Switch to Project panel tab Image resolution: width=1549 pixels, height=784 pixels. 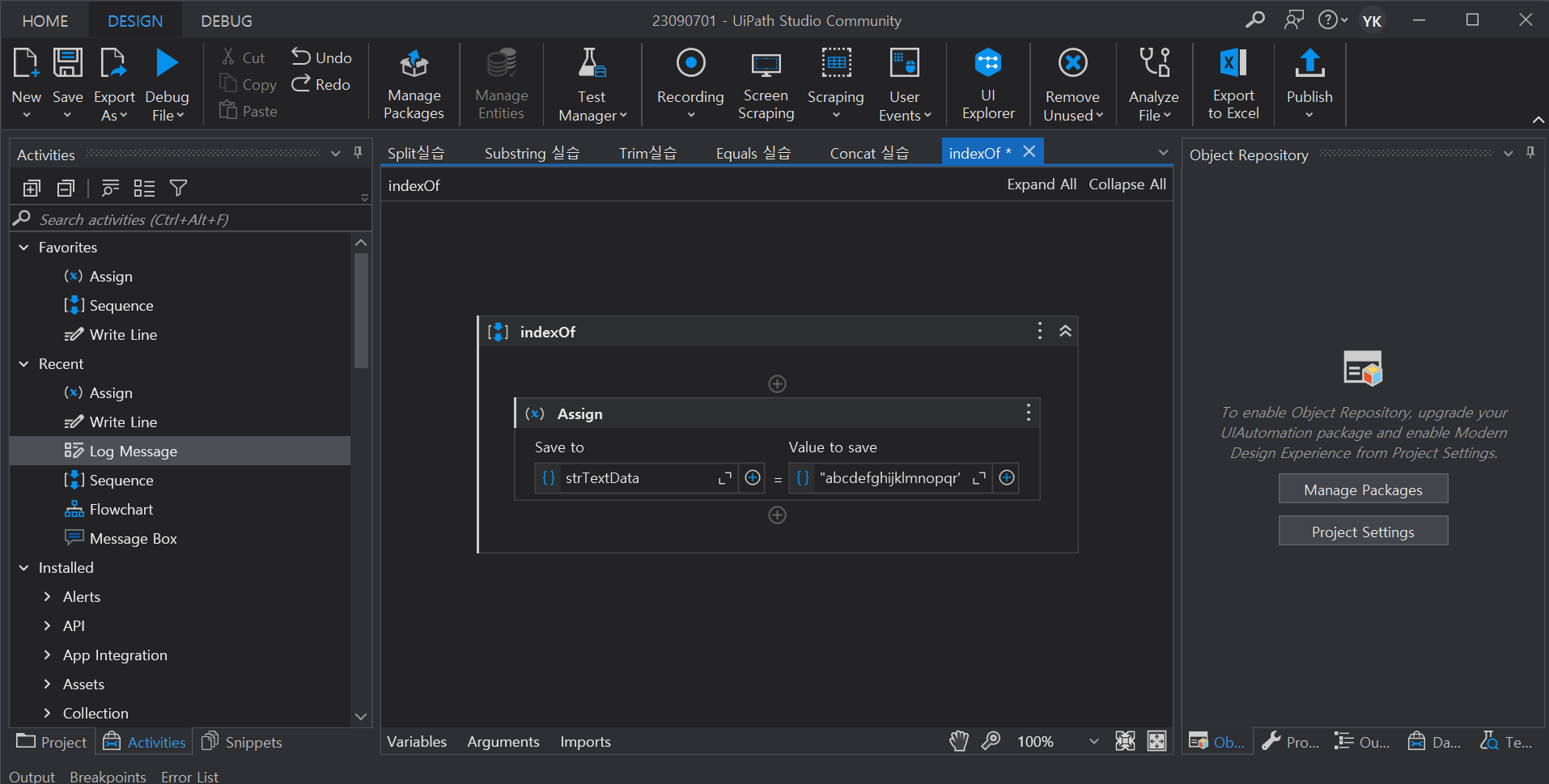(x=51, y=742)
